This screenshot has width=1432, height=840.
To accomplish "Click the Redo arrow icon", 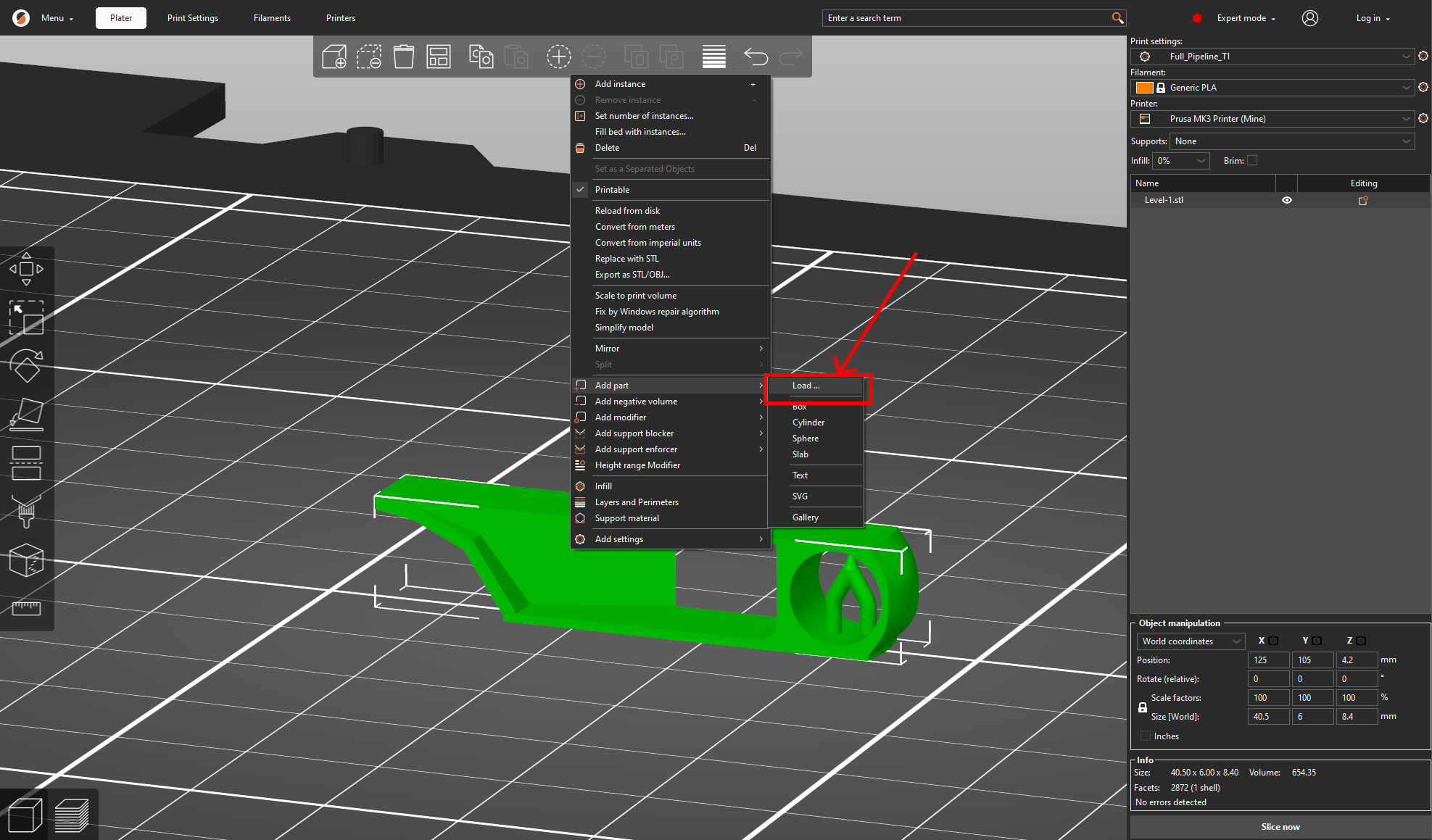I will pos(791,57).
